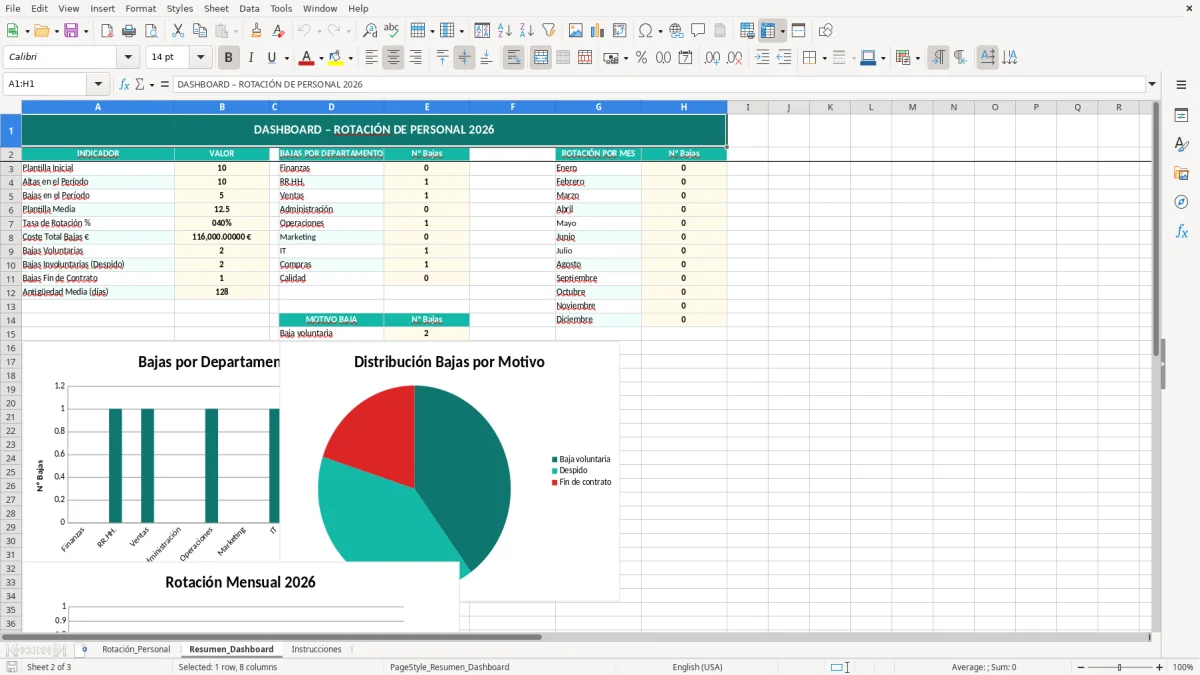The height and width of the screenshot is (675, 1200).
Task: Open the font size dropdown
Action: click(200, 58)
